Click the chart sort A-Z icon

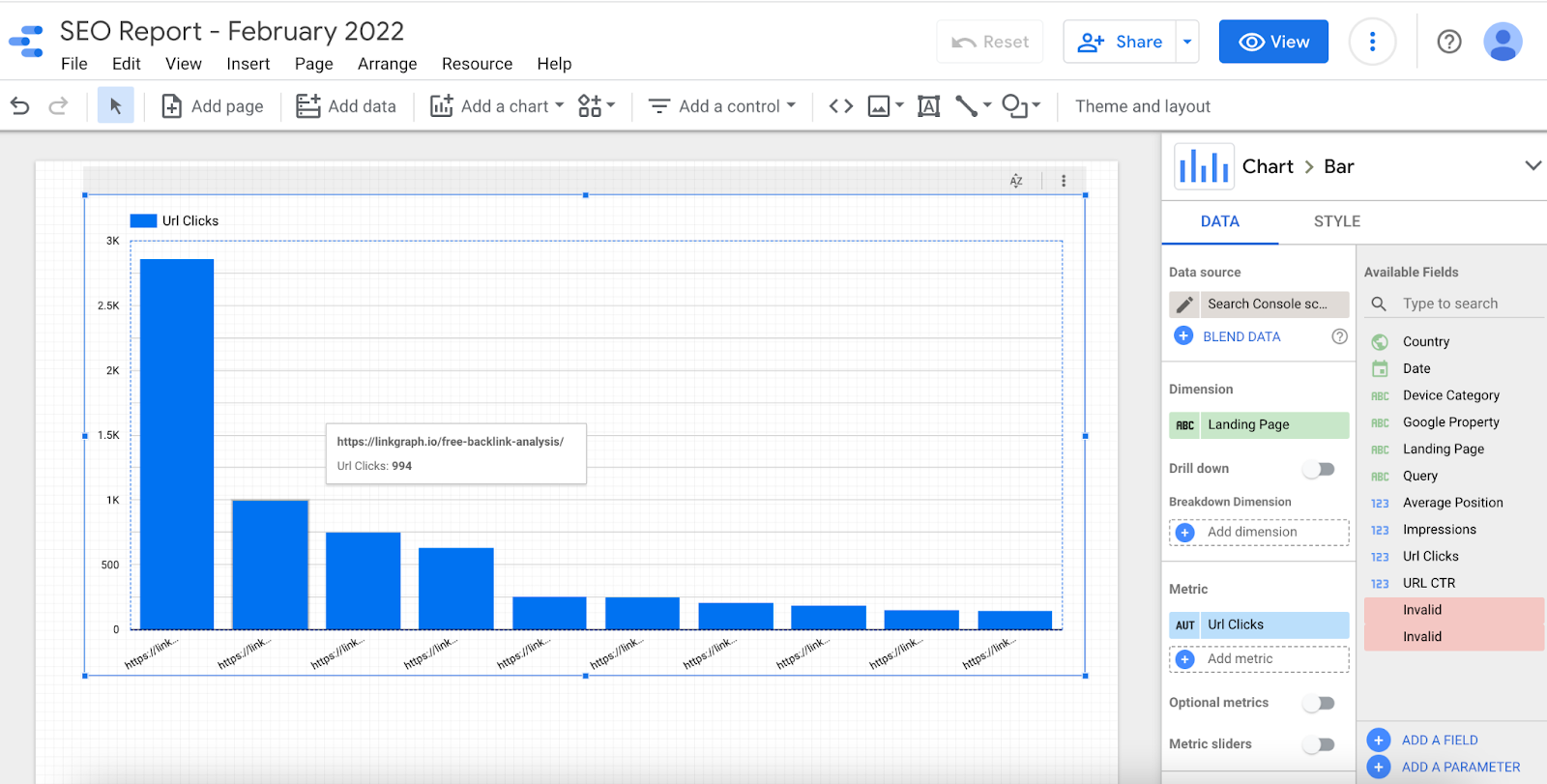coord(1016,181)
